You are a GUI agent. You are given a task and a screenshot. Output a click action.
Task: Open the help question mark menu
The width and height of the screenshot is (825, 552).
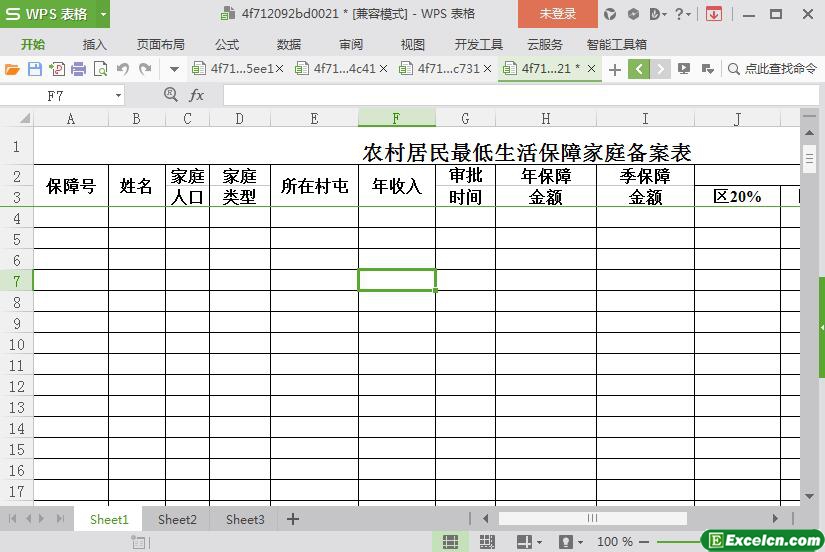pos(682,14)
